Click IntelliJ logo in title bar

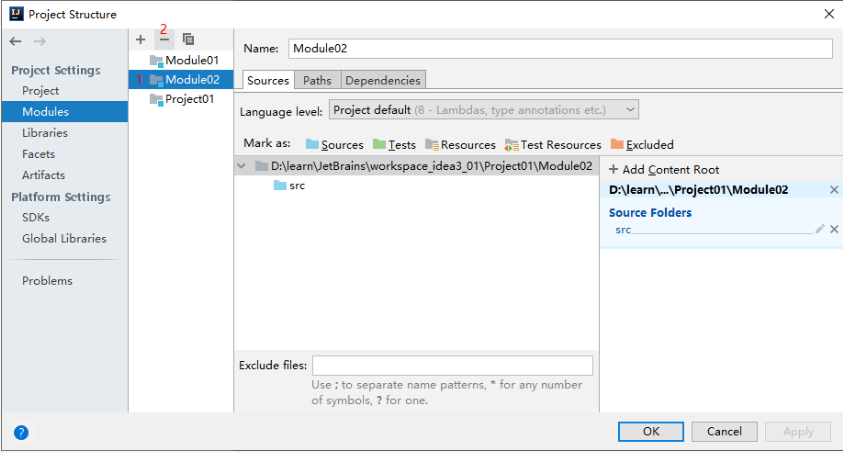[17, 14]
